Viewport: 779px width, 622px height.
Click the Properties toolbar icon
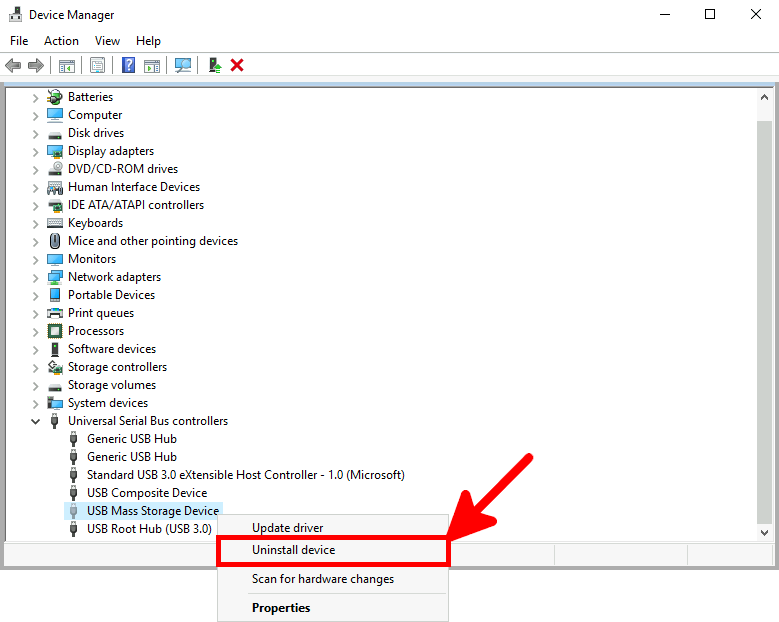tap(97, 65)
